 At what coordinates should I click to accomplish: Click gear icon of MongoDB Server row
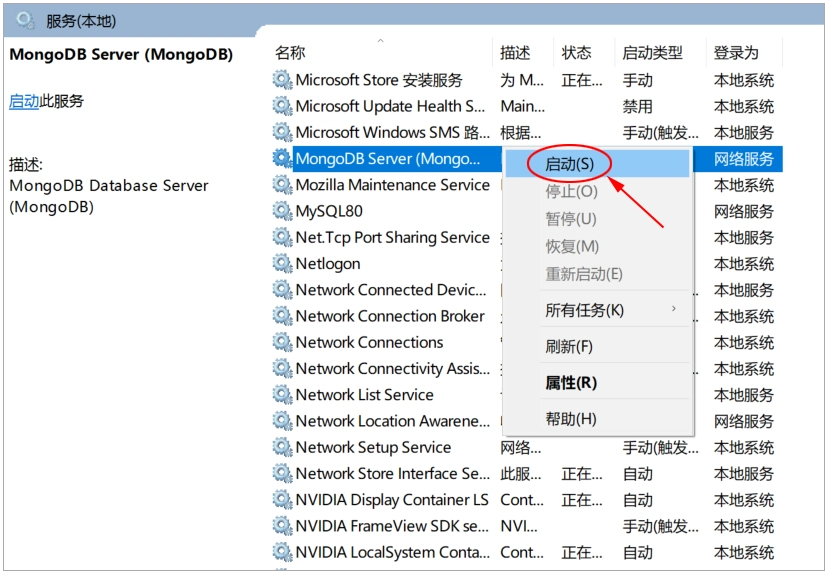(282, 159)
